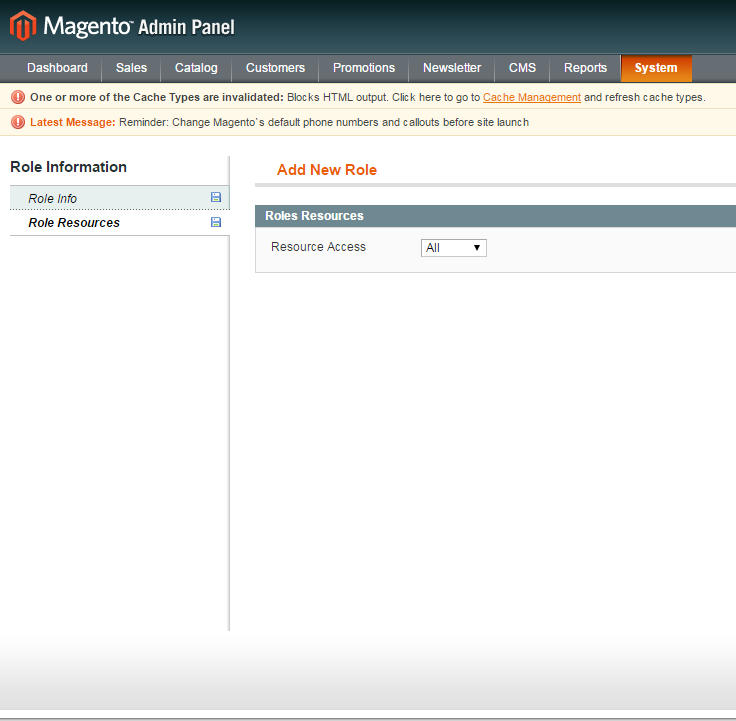Switch to the Role Resources tab
736x721 pixels.
(x=120, y=222)
